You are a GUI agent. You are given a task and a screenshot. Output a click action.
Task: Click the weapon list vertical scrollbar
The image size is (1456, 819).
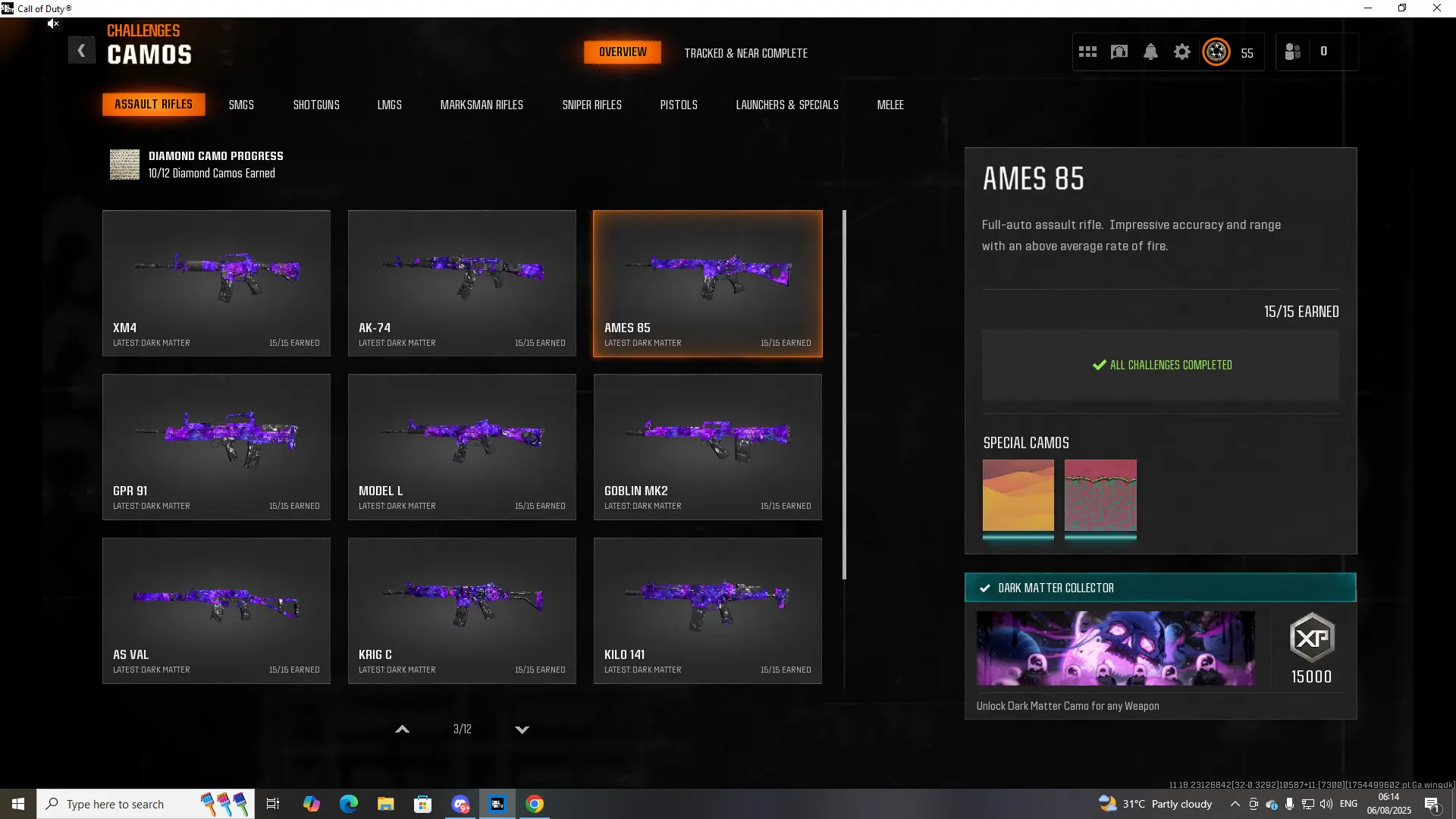pyautogui.click(x=844, y=394)
